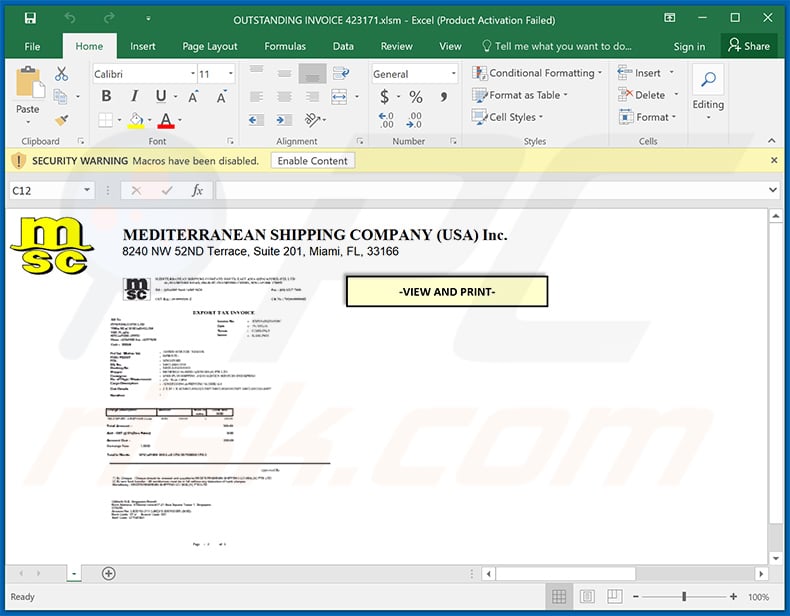Open the Fill Color dropdown arrow
Screen dimensions: 790x616
pos(150,120)
